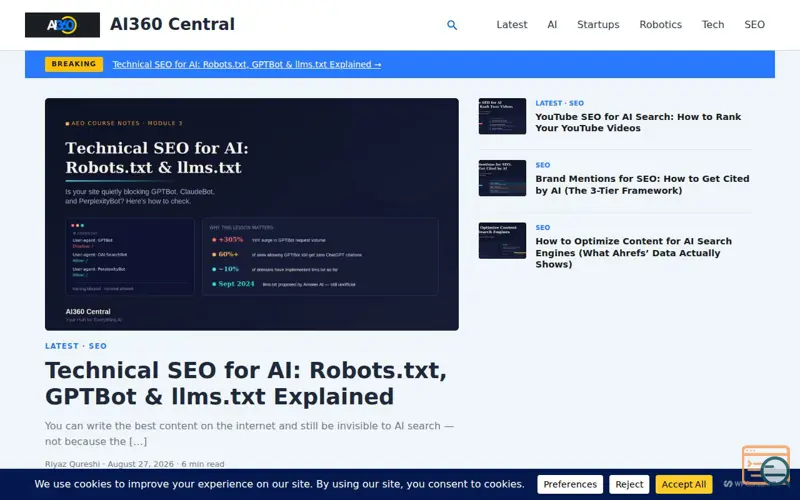Reject cookies

(629, 484)
